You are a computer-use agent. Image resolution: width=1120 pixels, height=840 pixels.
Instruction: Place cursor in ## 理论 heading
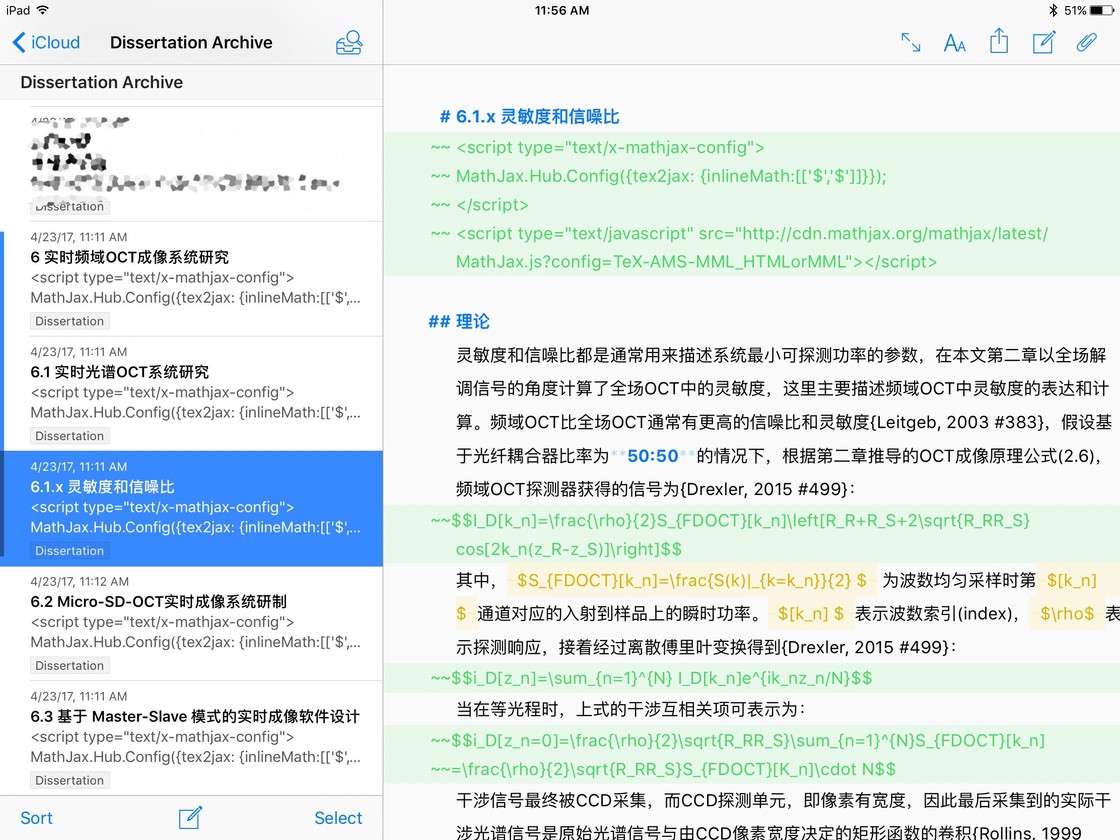(x=459, y=321)
